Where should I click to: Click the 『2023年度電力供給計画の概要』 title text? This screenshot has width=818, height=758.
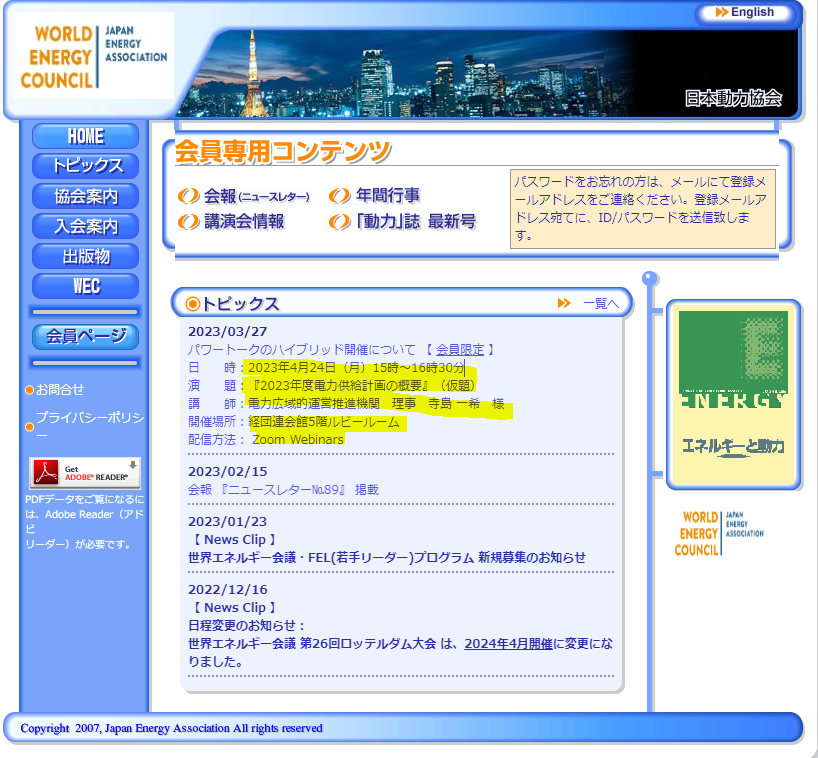click(x=340, y=386)
